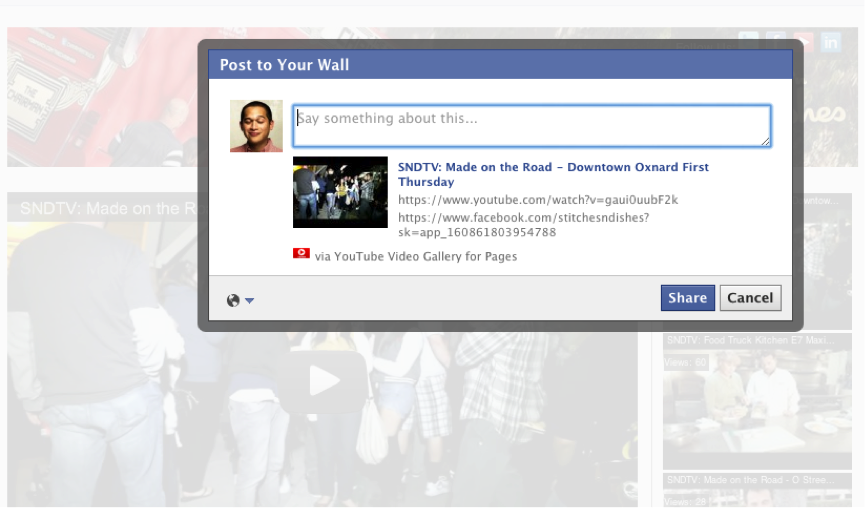The height and width of the screenshot is (508, 865).
Task: Play the main background video
Action: coord(324,381)
